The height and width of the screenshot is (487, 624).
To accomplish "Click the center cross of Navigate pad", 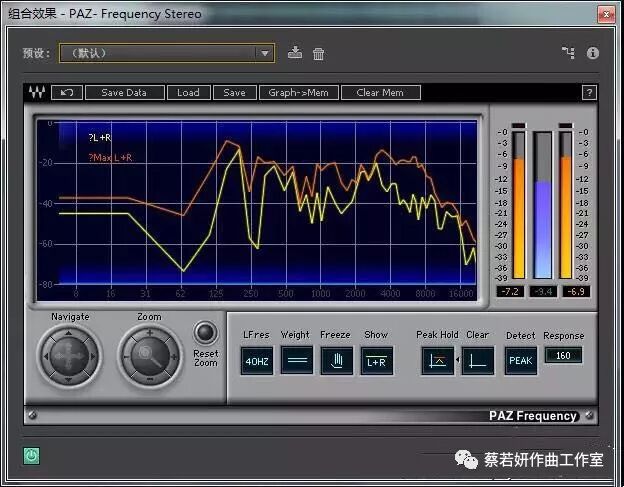I will pos(68,356).
